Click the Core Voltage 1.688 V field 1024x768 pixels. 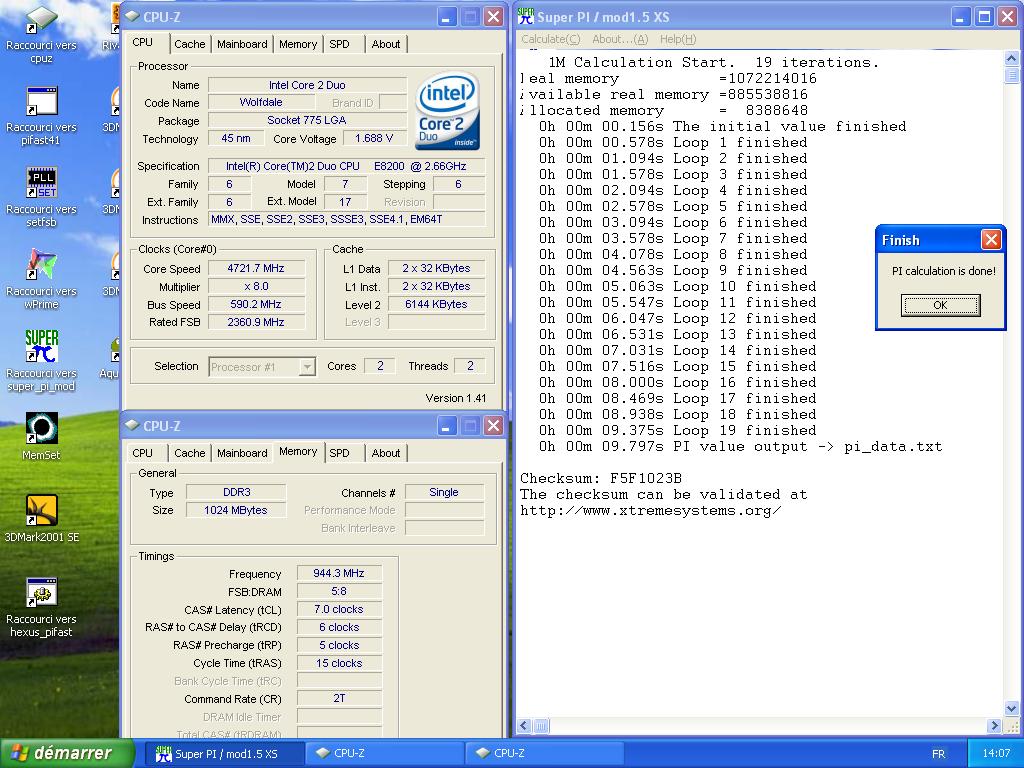point(374,138)
